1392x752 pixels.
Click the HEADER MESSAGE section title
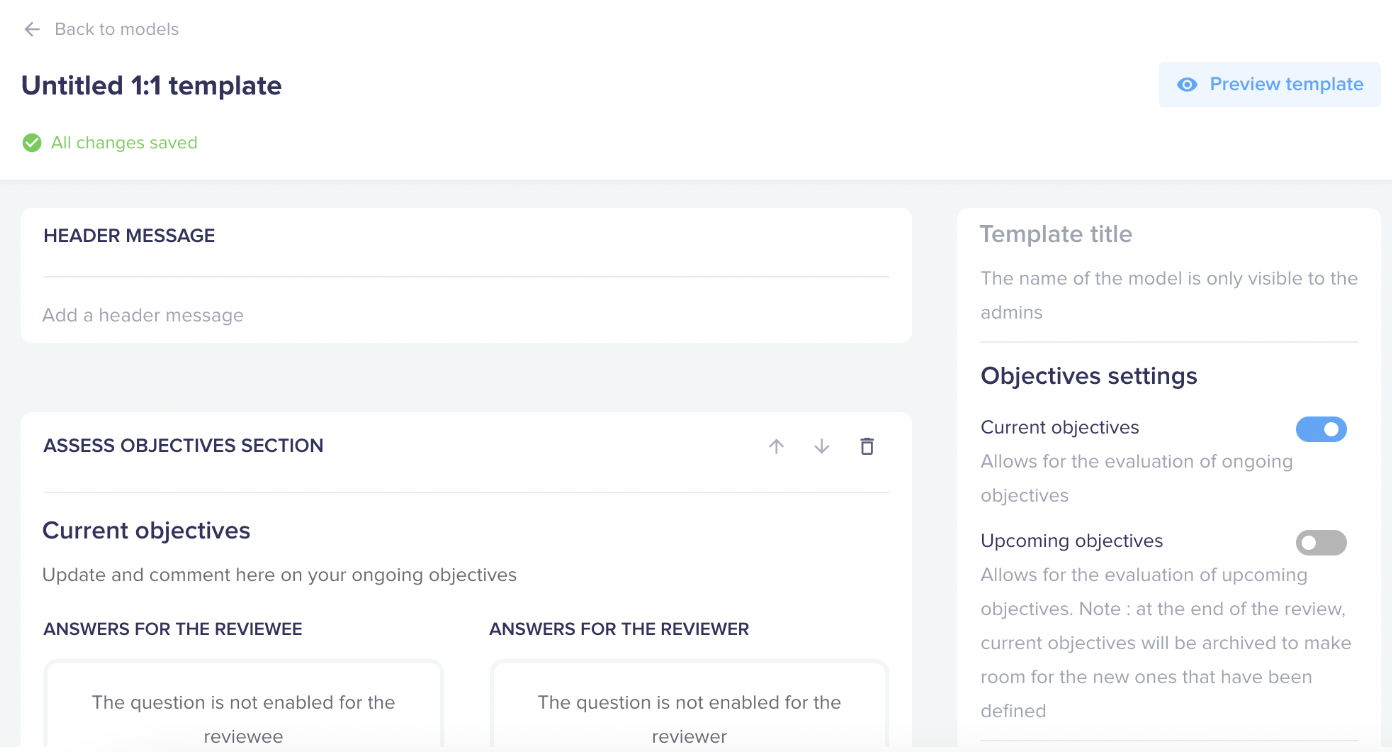pos(129,236)
